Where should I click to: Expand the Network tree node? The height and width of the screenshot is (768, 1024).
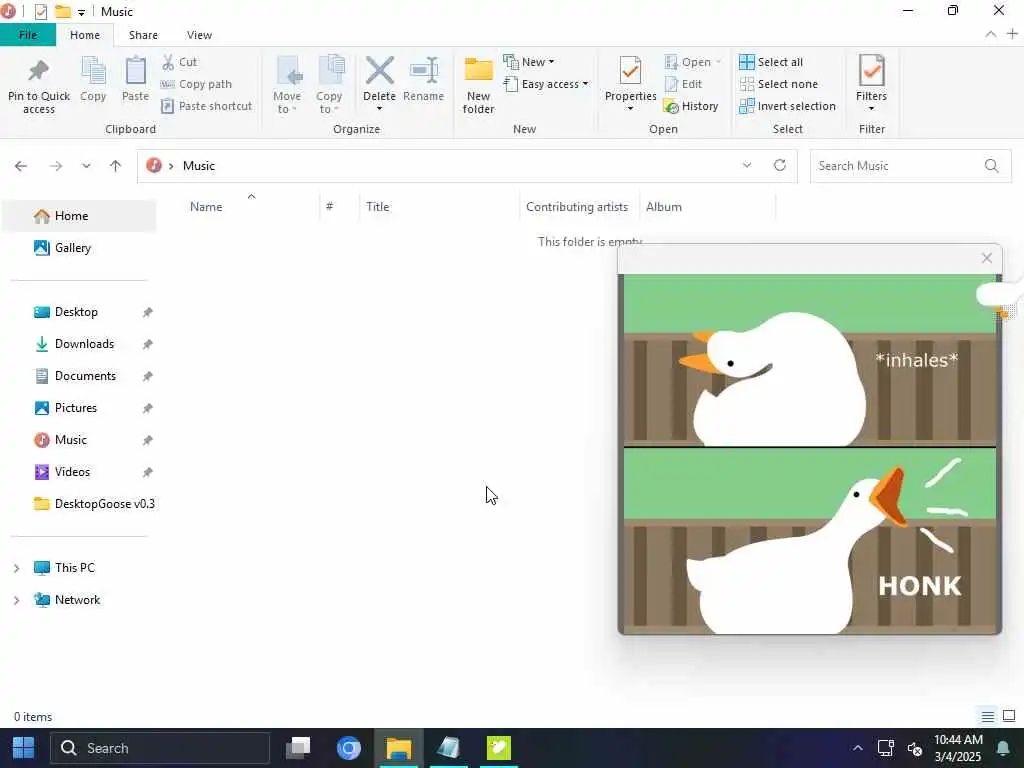pos(16,600)
